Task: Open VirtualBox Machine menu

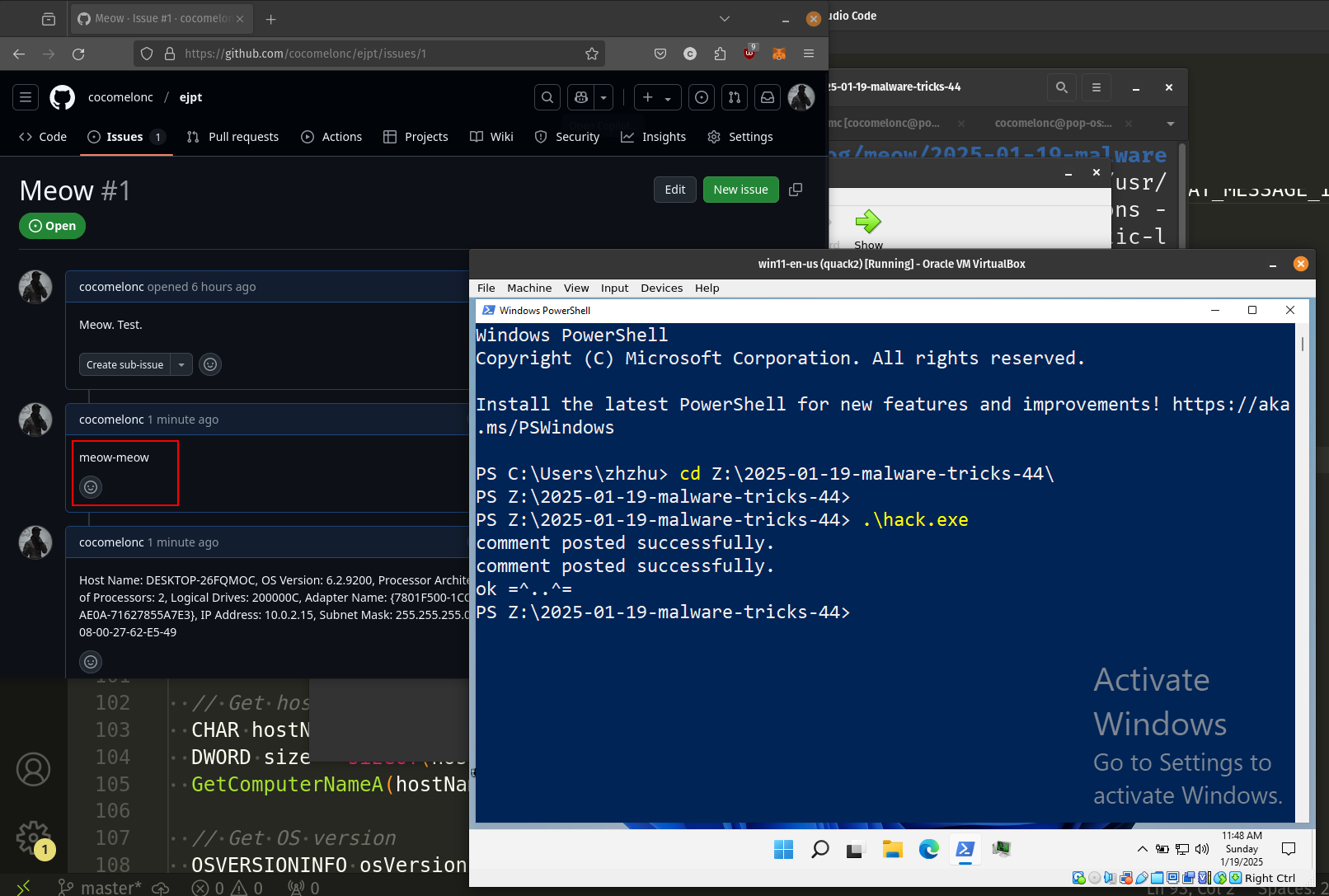Action: click(529, 288)
